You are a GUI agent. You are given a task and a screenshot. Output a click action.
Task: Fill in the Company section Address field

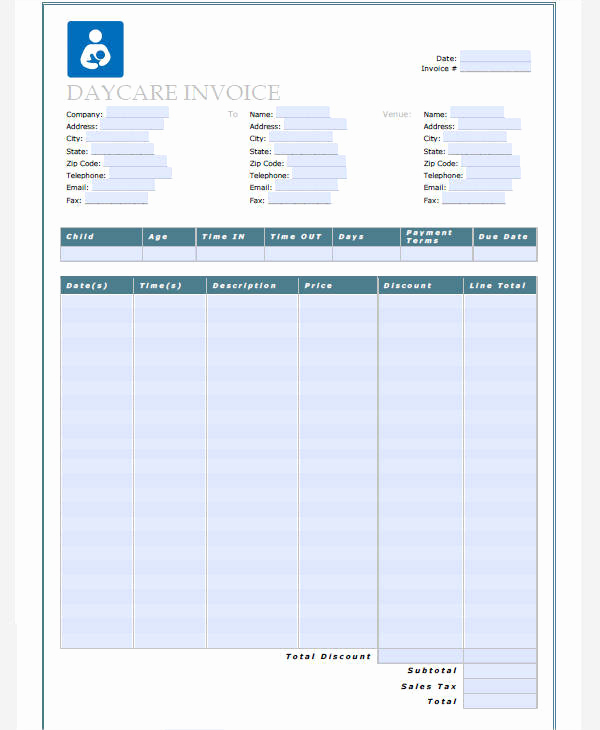pos(132,124)
